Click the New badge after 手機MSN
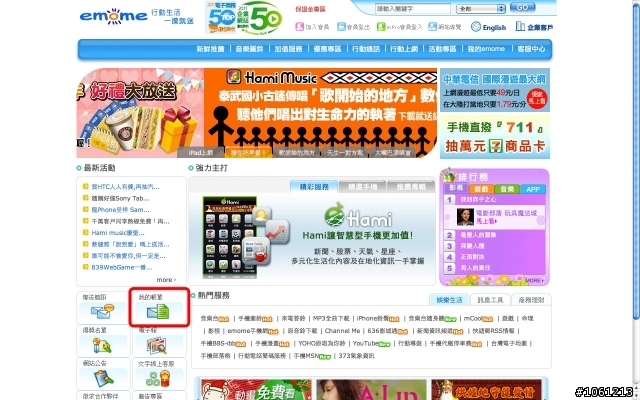Image resolution: width=640 pixels, height=400 pixels. [324, 357]
